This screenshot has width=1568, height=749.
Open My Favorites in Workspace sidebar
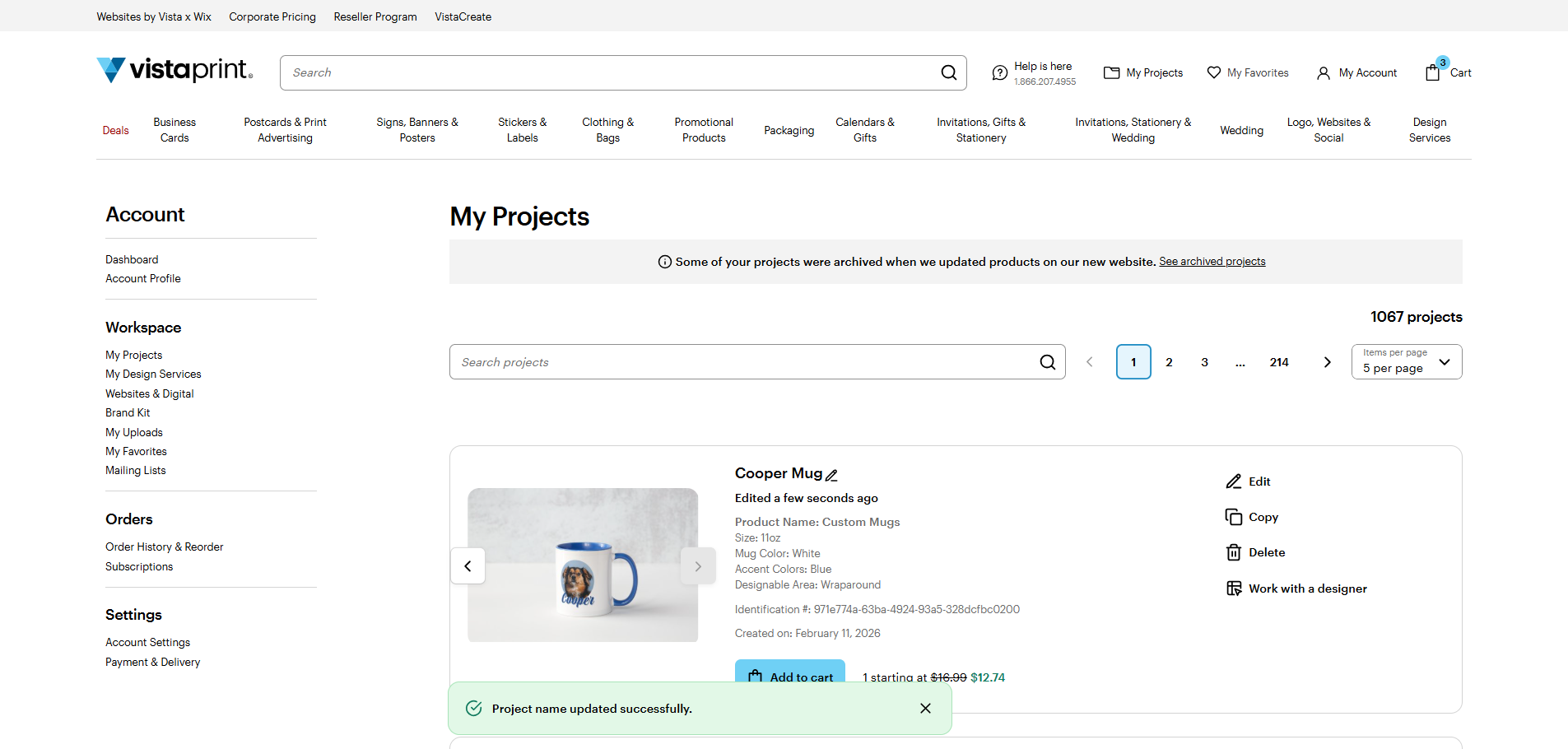point(136,451)
